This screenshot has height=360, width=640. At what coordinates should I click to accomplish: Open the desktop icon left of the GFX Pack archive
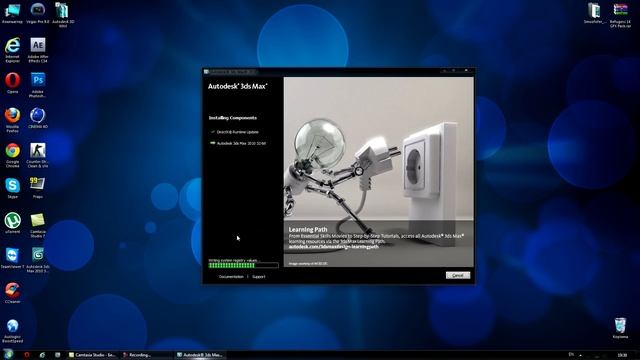pos(594,13)
